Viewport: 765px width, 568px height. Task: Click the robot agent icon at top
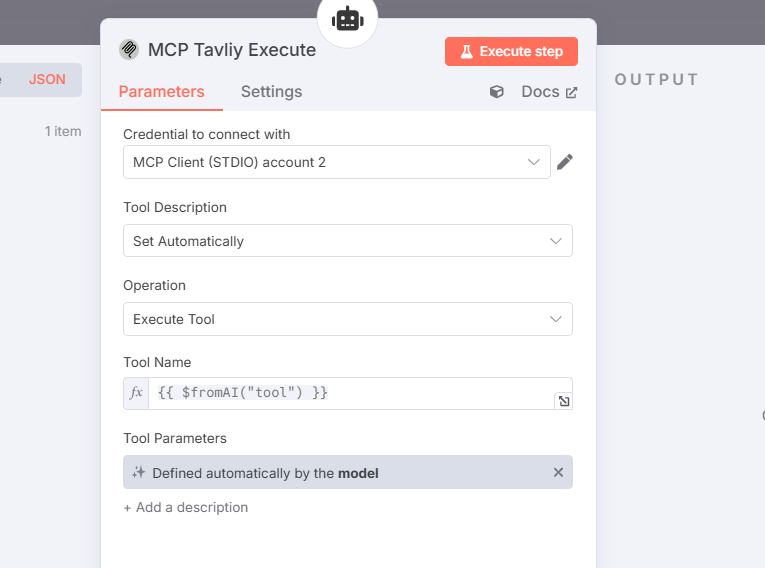pyautogui.click(x=347, y=20)
